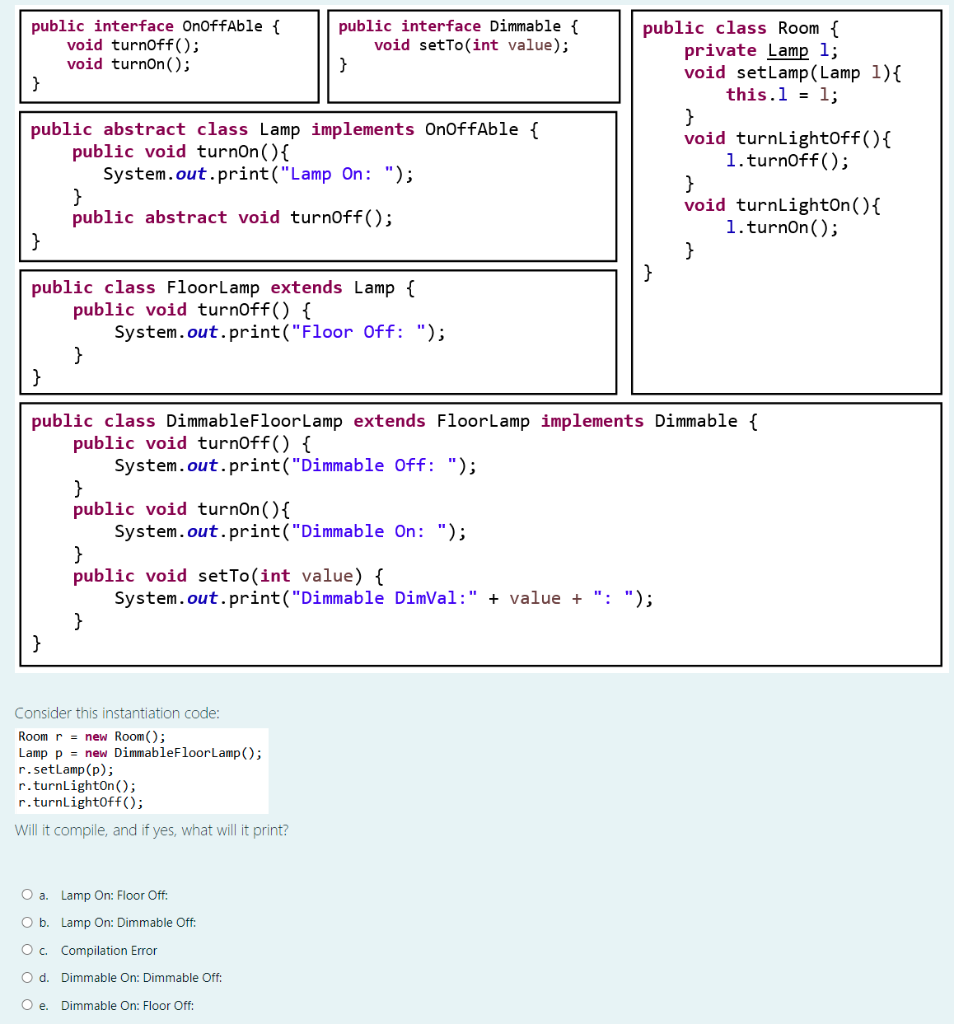Choose the Compilation Error option
Viewport: 954px width, 1024px height.
coord(27,950)
